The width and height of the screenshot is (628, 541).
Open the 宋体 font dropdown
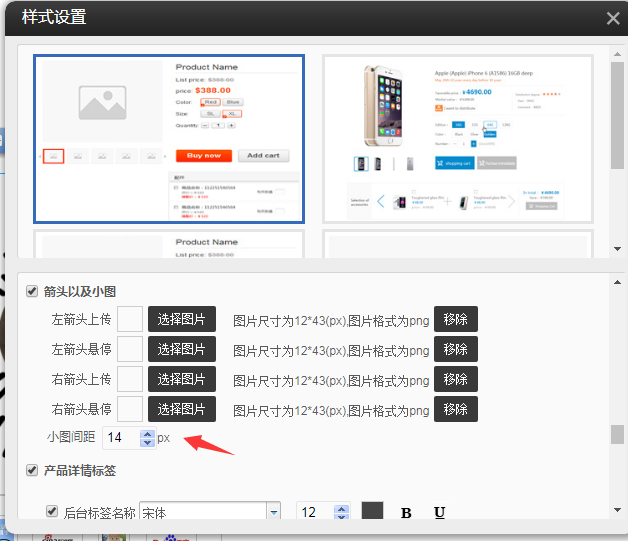tap(273, 513)
